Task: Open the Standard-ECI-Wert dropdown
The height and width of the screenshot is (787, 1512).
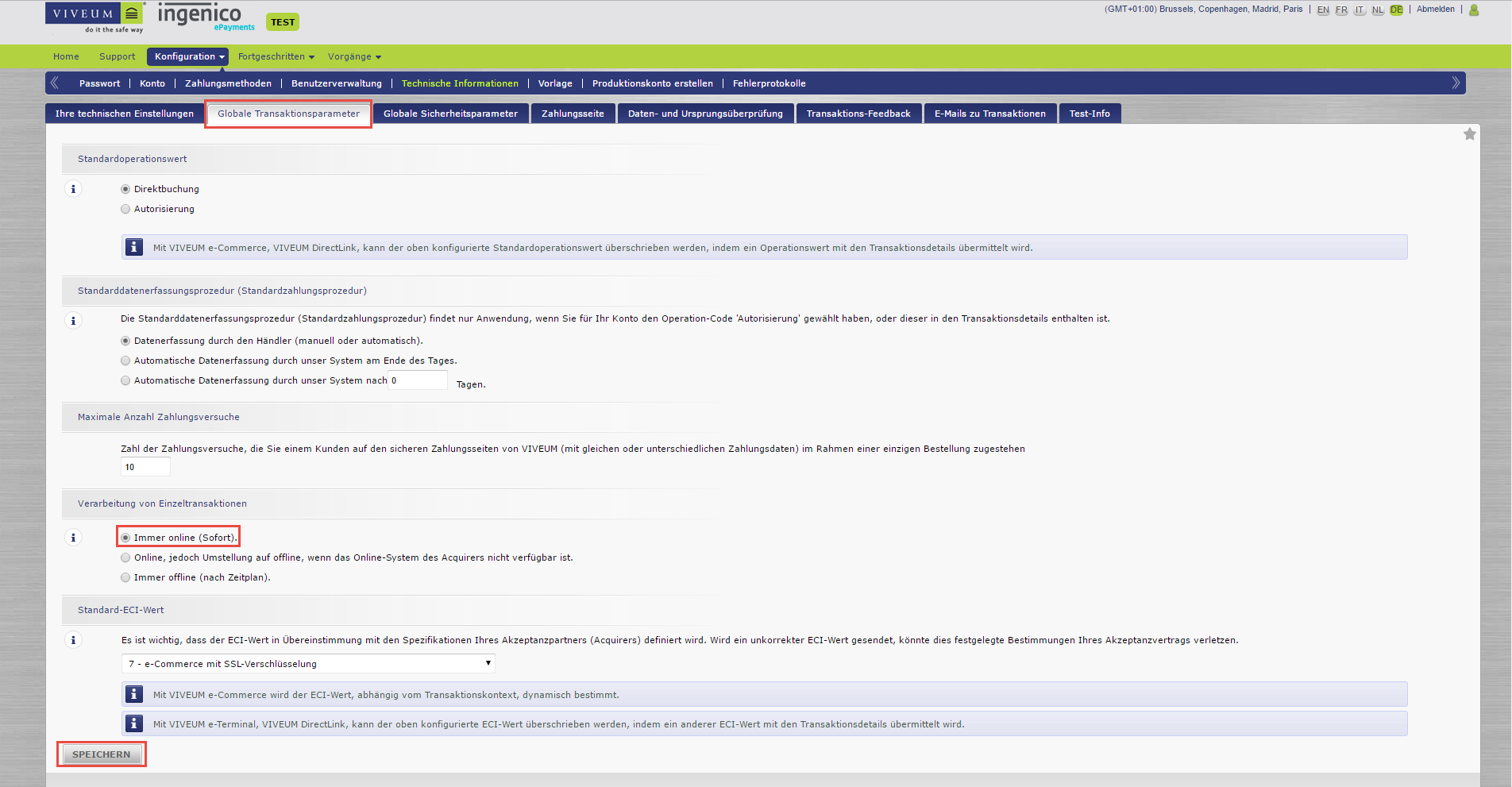Action: click(x=309, y=664)
